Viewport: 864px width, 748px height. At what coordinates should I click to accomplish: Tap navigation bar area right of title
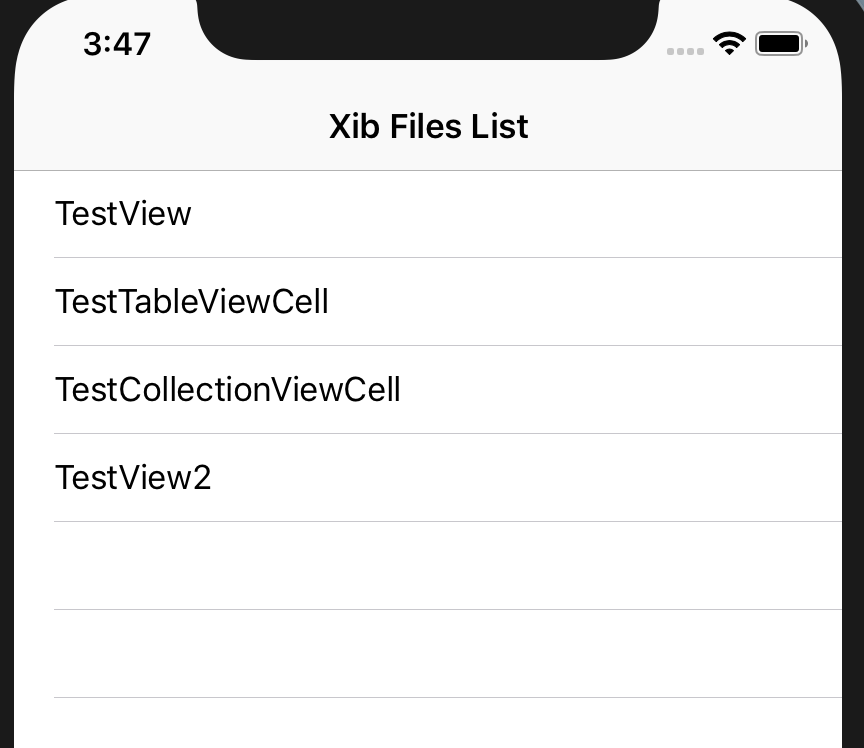coord(685,126)
